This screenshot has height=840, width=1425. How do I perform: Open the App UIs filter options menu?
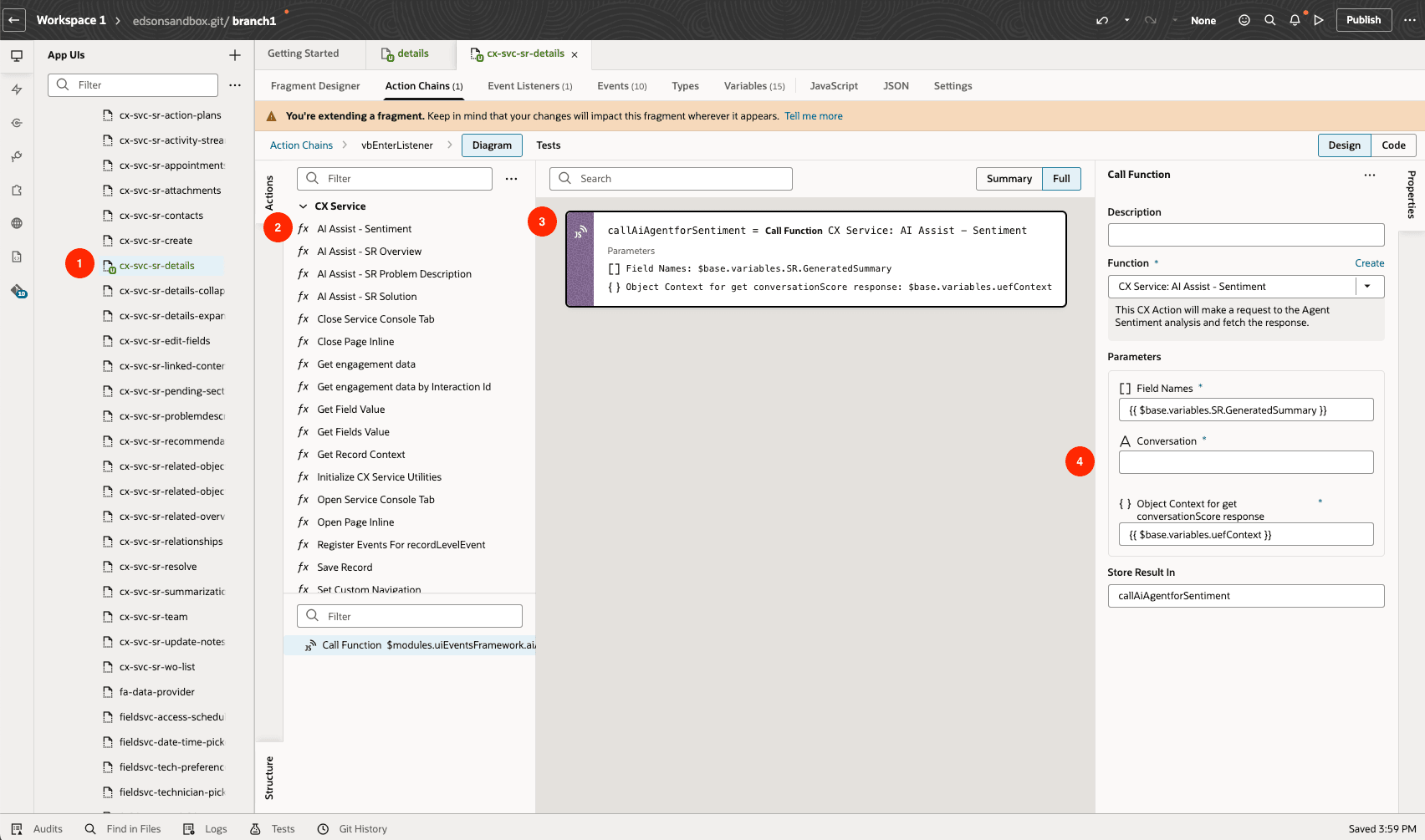tap(235, 85)
